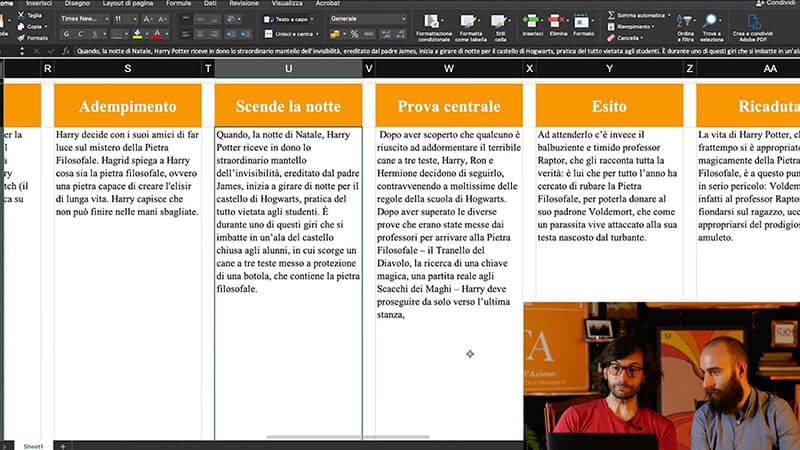Open the Dati ribbon tab

(210, 3)
